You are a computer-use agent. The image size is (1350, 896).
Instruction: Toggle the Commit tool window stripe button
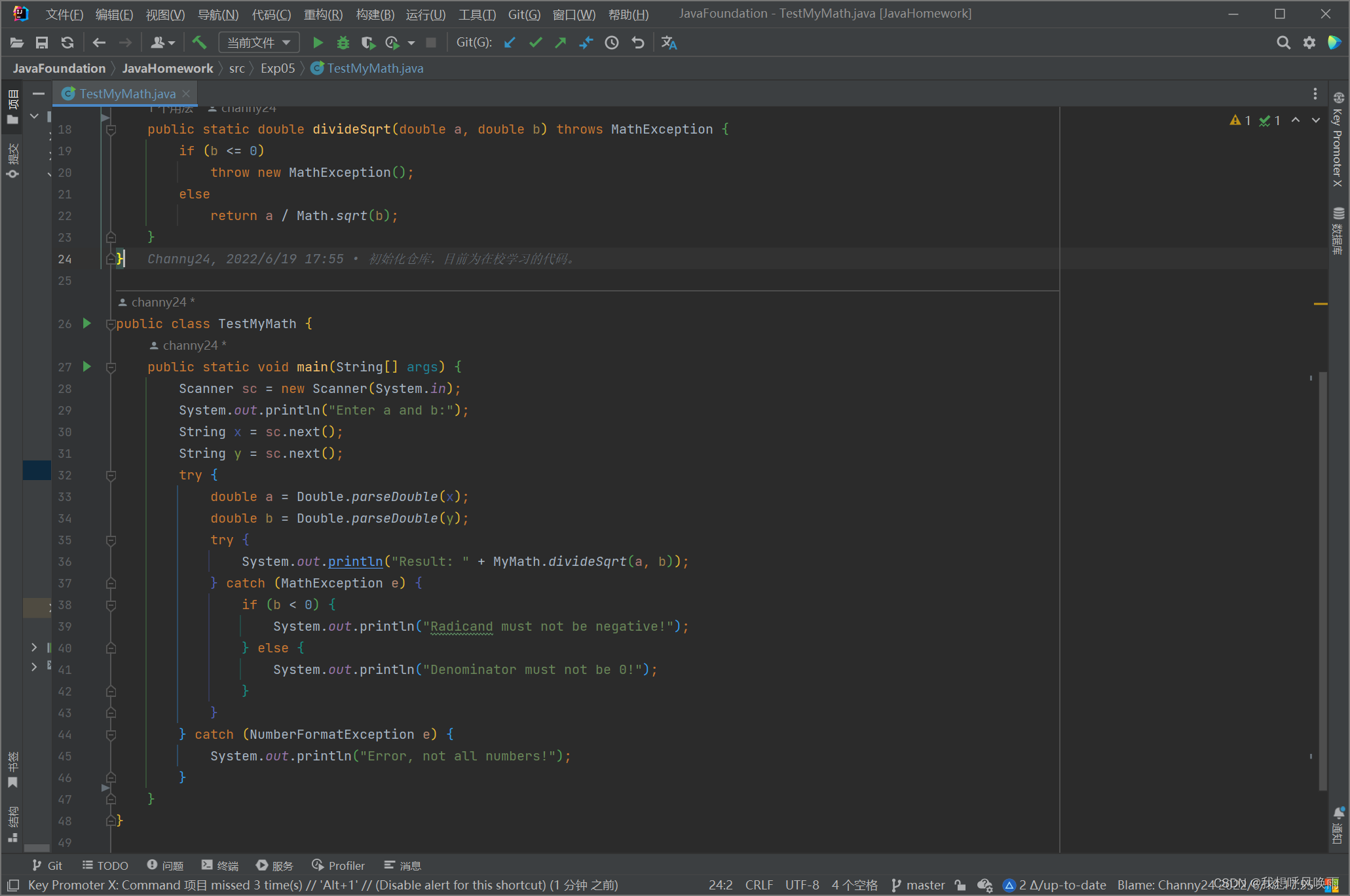coord(12,160)
